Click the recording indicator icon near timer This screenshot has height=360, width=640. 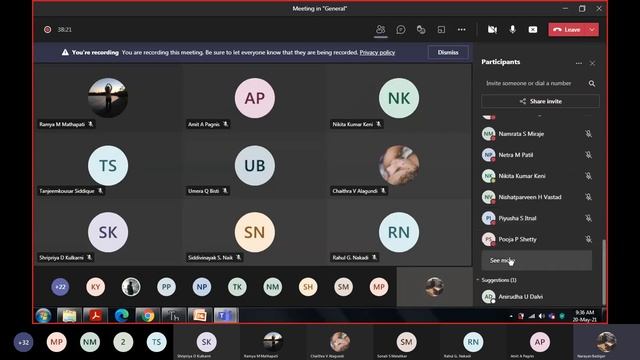47,29
